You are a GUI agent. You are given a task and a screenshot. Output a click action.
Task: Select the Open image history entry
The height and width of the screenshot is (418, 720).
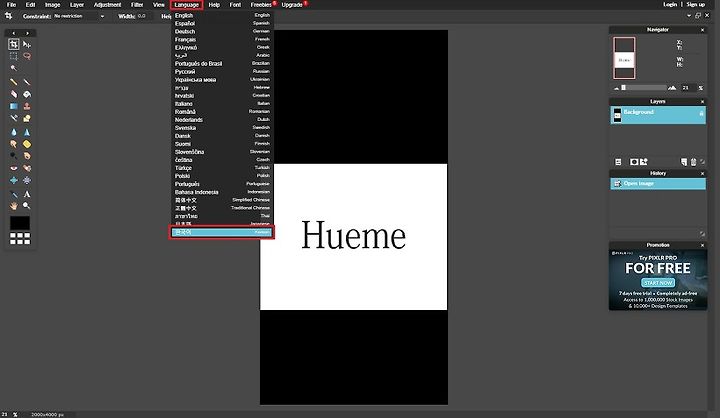tap(658, 183)
